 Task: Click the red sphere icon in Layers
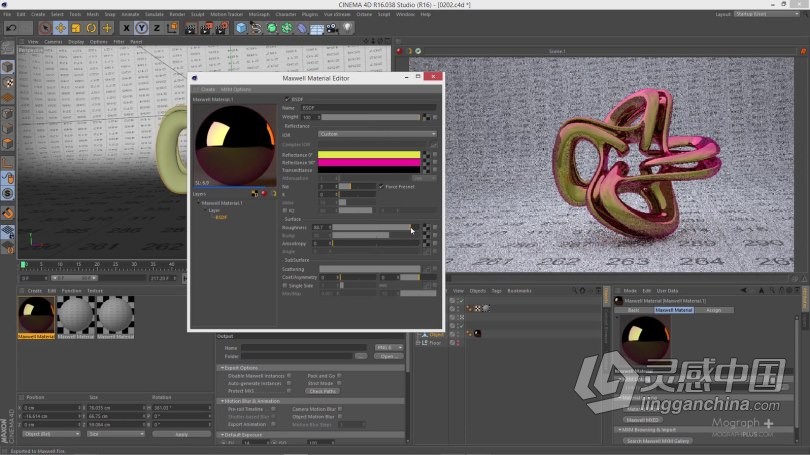click(x=264, y=194)
